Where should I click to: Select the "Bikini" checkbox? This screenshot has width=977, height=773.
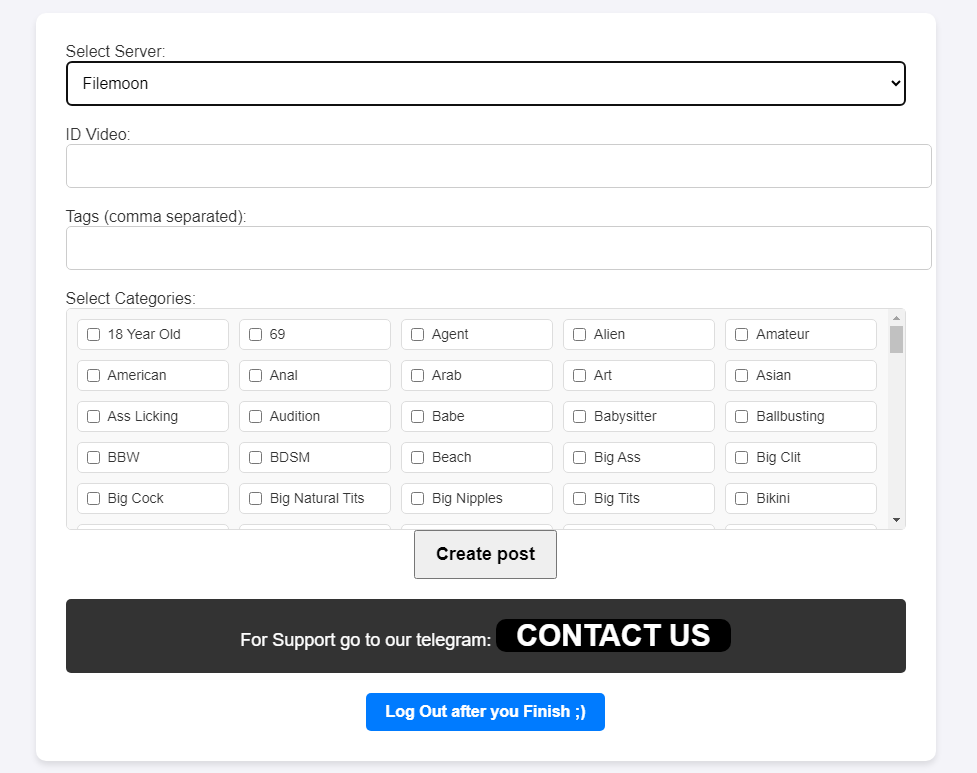pyautogui.click(x=741, y=498)
